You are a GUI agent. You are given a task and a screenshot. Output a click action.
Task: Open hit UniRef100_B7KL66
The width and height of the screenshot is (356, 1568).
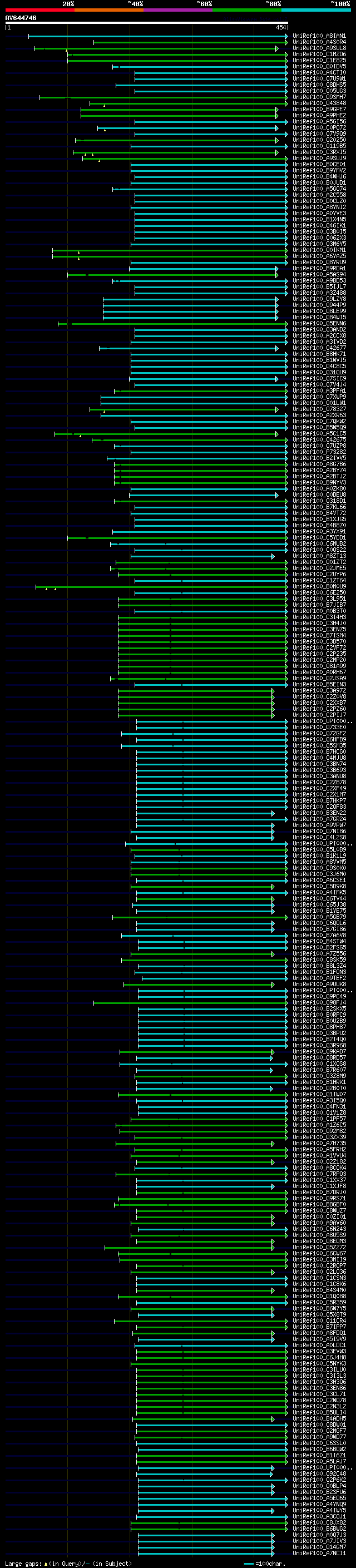[319, 506]
